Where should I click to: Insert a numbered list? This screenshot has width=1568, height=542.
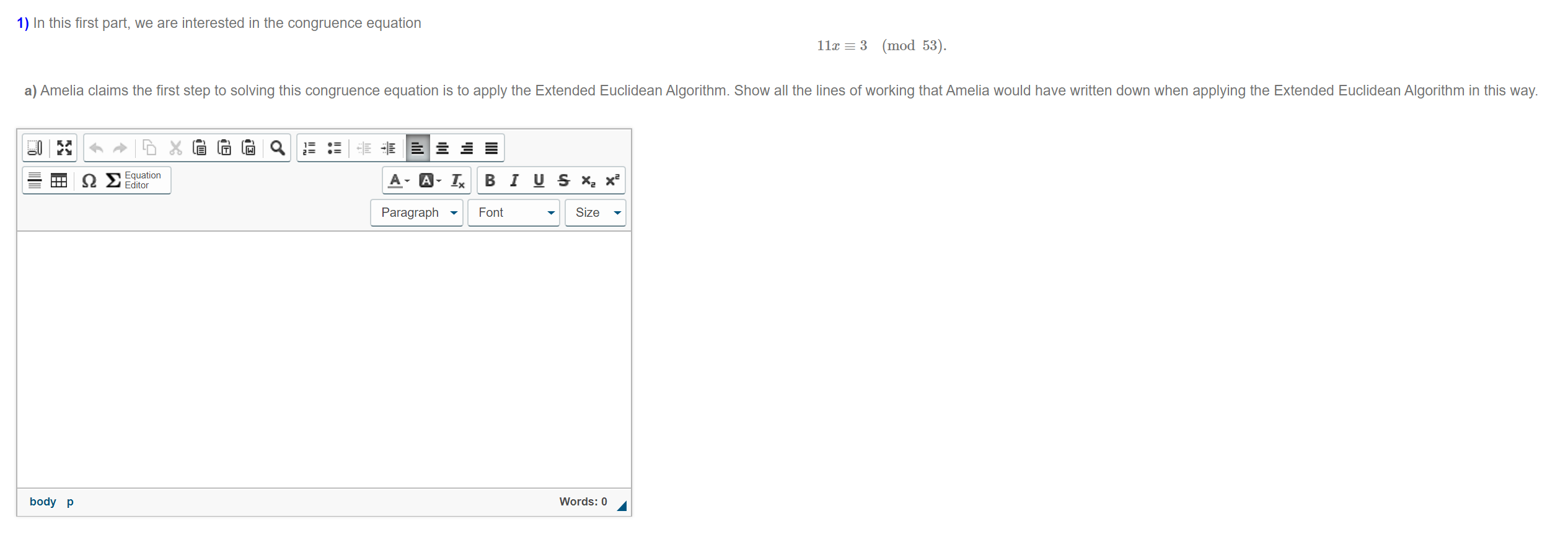[x=309, y=148]
